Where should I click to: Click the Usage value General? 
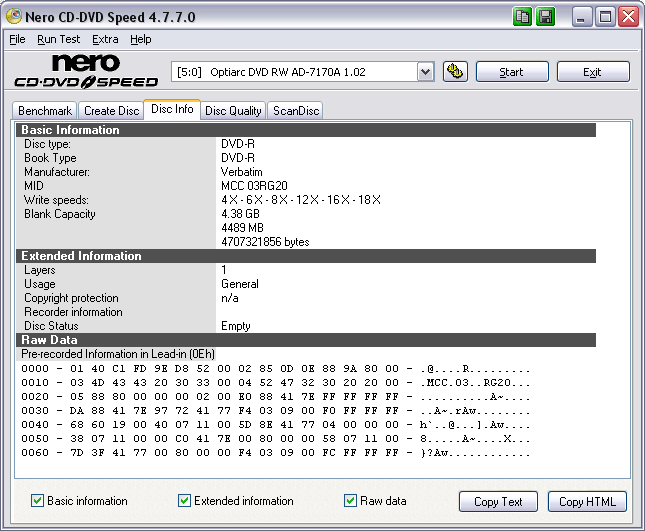(240, 284)
